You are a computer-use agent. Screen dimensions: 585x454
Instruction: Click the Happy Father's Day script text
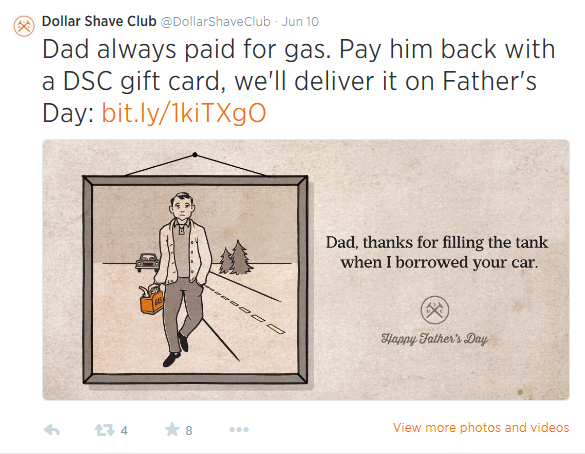pos(435,339)
